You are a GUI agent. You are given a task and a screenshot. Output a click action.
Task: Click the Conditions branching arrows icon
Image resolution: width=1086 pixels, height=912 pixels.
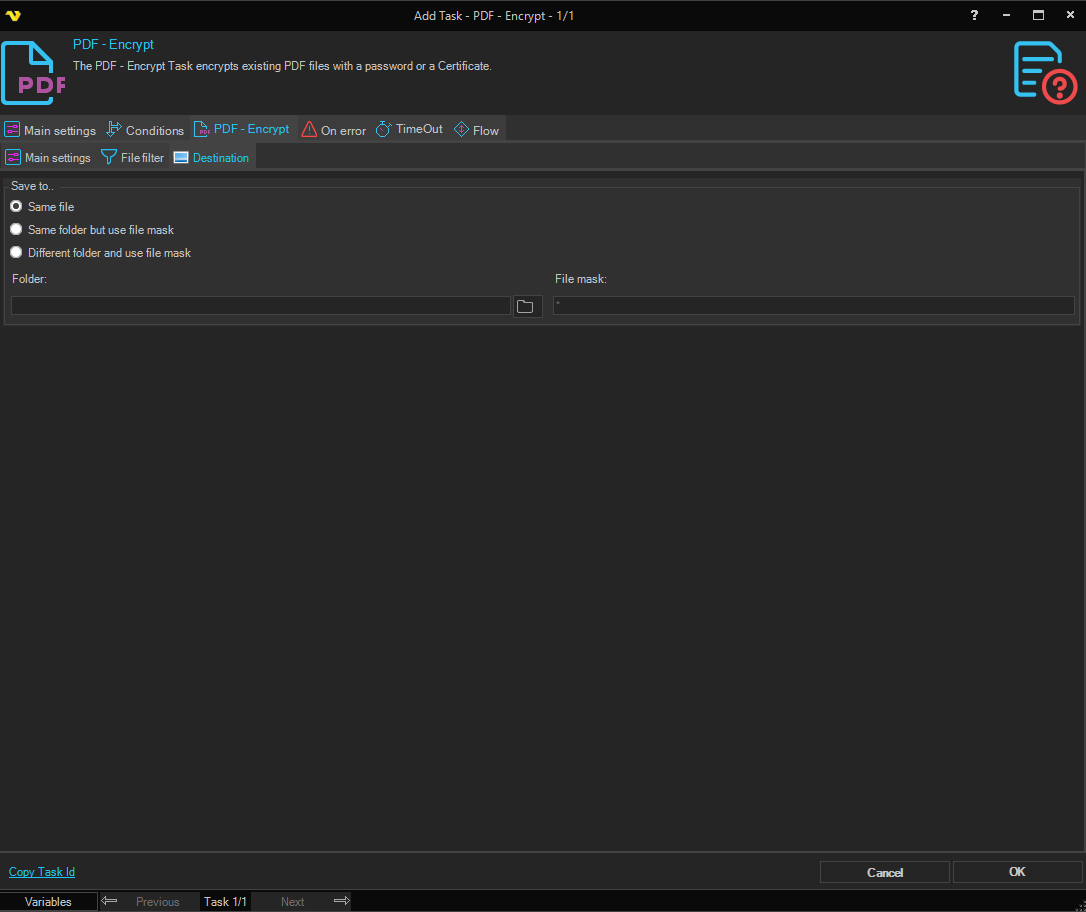[114, 130]
